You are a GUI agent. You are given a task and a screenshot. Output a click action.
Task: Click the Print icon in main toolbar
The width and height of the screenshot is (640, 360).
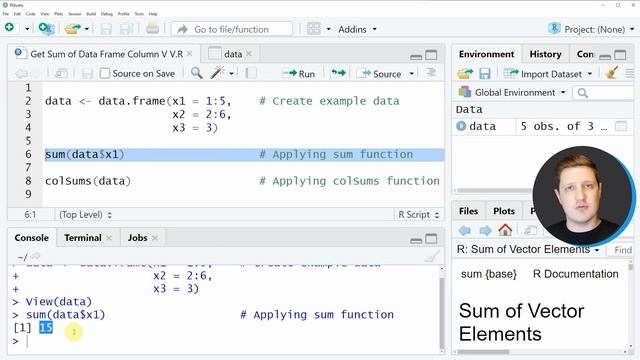[x=152, y=29]
